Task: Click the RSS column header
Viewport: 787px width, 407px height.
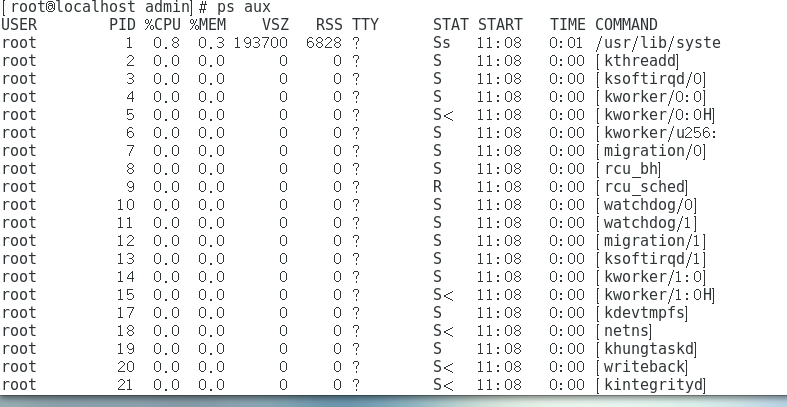Action: click(x=329, y=25)
